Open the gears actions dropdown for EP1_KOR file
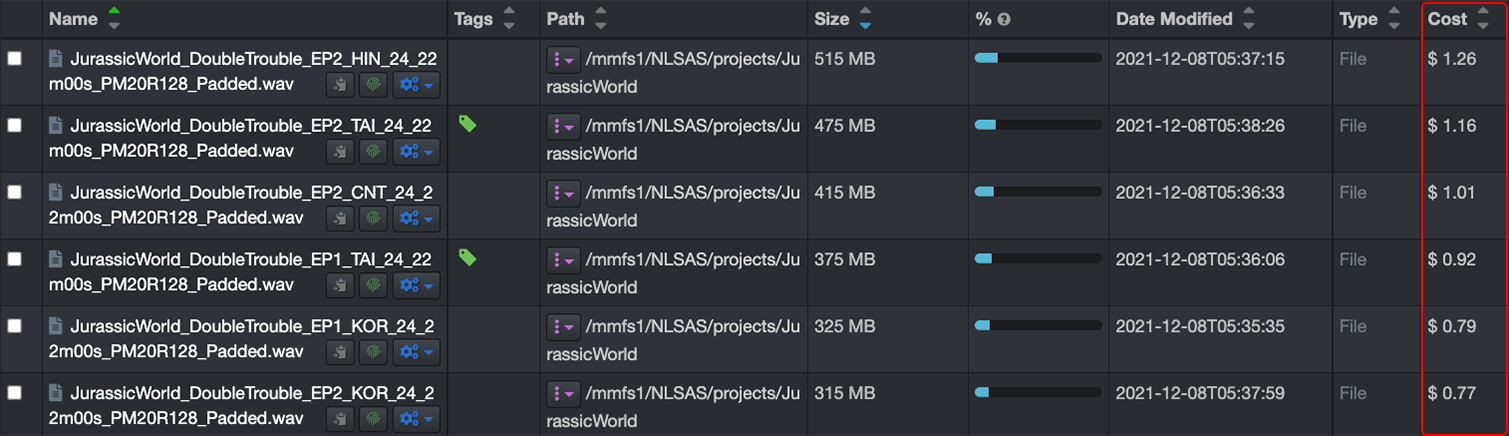The height and width of the screenshot is (436, 1509). click(x=415, y=352)
